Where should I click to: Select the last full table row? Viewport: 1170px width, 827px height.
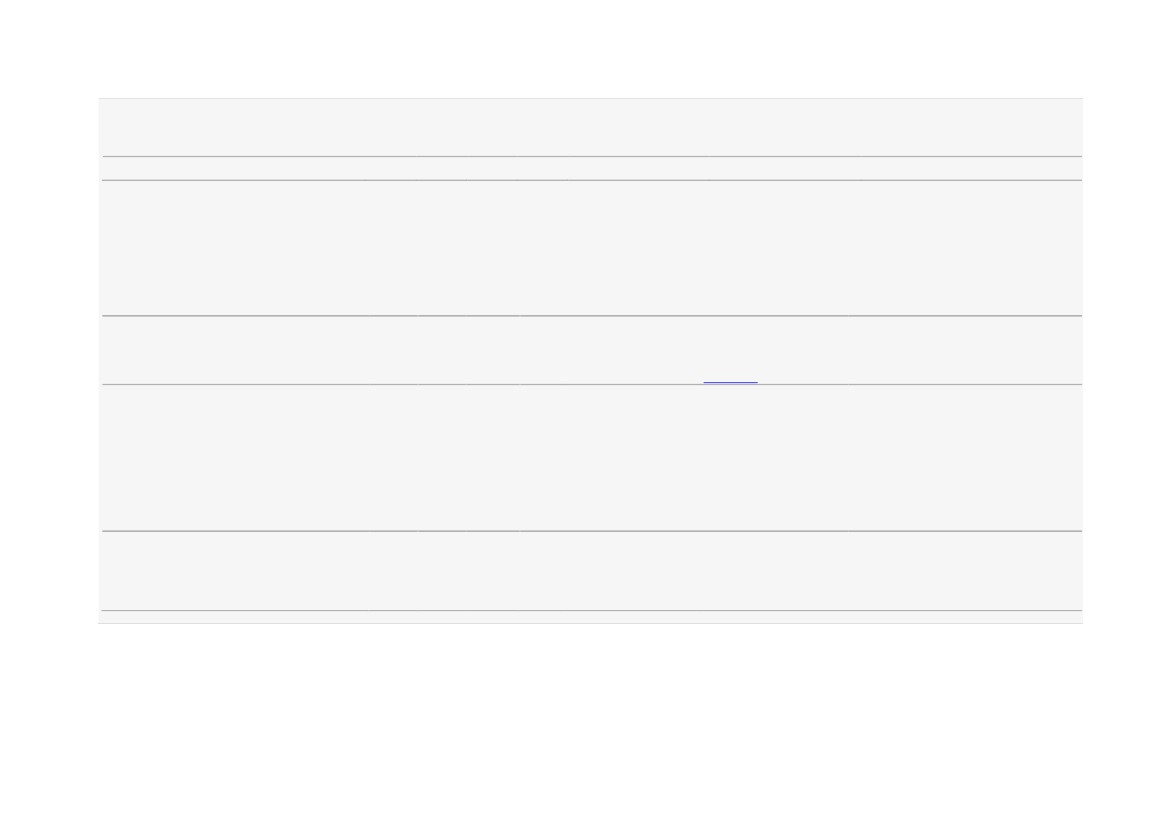[592, 571]
